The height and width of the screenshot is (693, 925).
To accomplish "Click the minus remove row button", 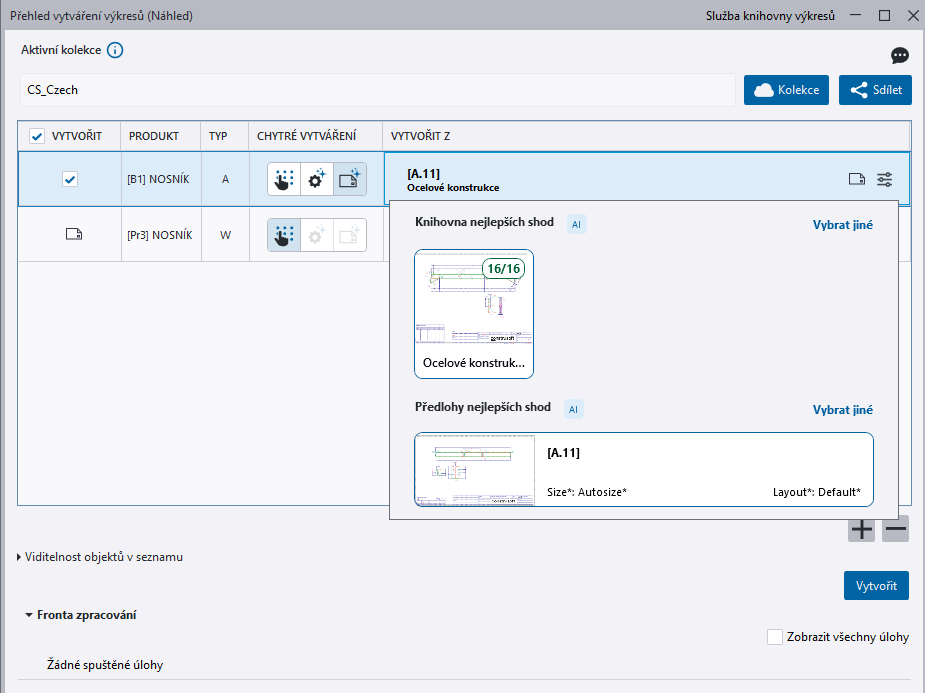I will tap(895, 529).
